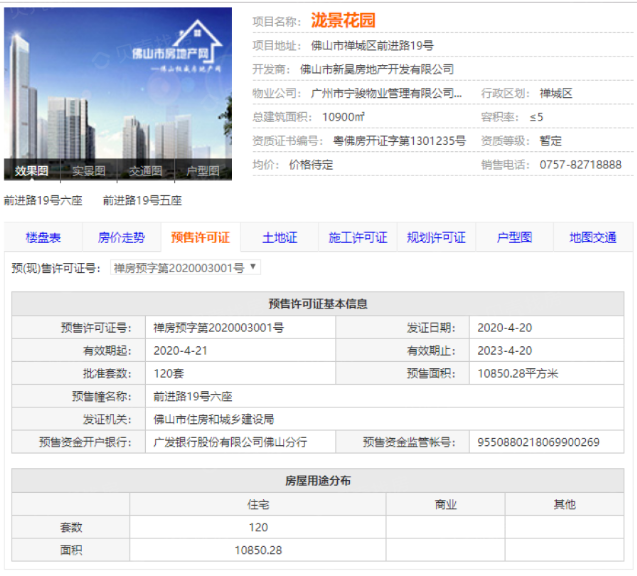Image resolution: width=637 pixels, height=576 pixels.
Task: Click 户型图 on the photo overlay
Action: click(x=203, y=171)
